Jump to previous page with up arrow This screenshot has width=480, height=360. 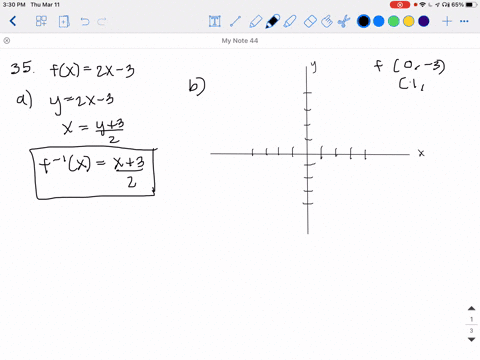471,308
